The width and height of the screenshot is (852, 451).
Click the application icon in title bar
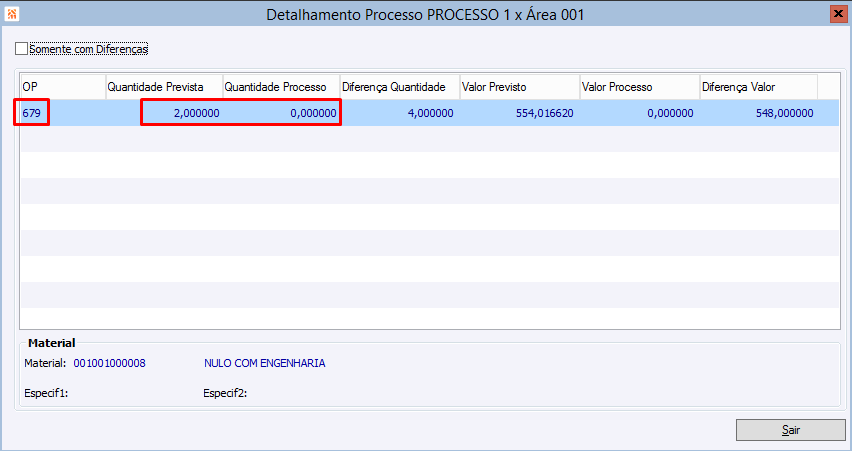[12, 14]
